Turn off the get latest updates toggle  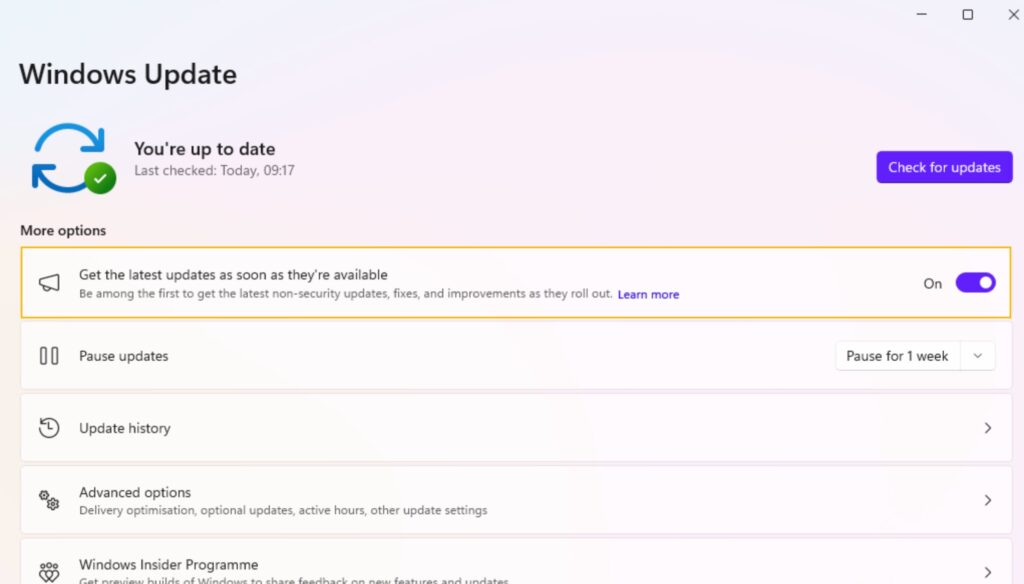click(975, 283)
